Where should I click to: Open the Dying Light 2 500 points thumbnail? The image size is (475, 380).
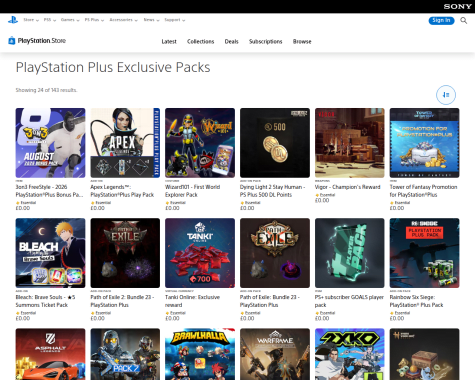(275, 143)
